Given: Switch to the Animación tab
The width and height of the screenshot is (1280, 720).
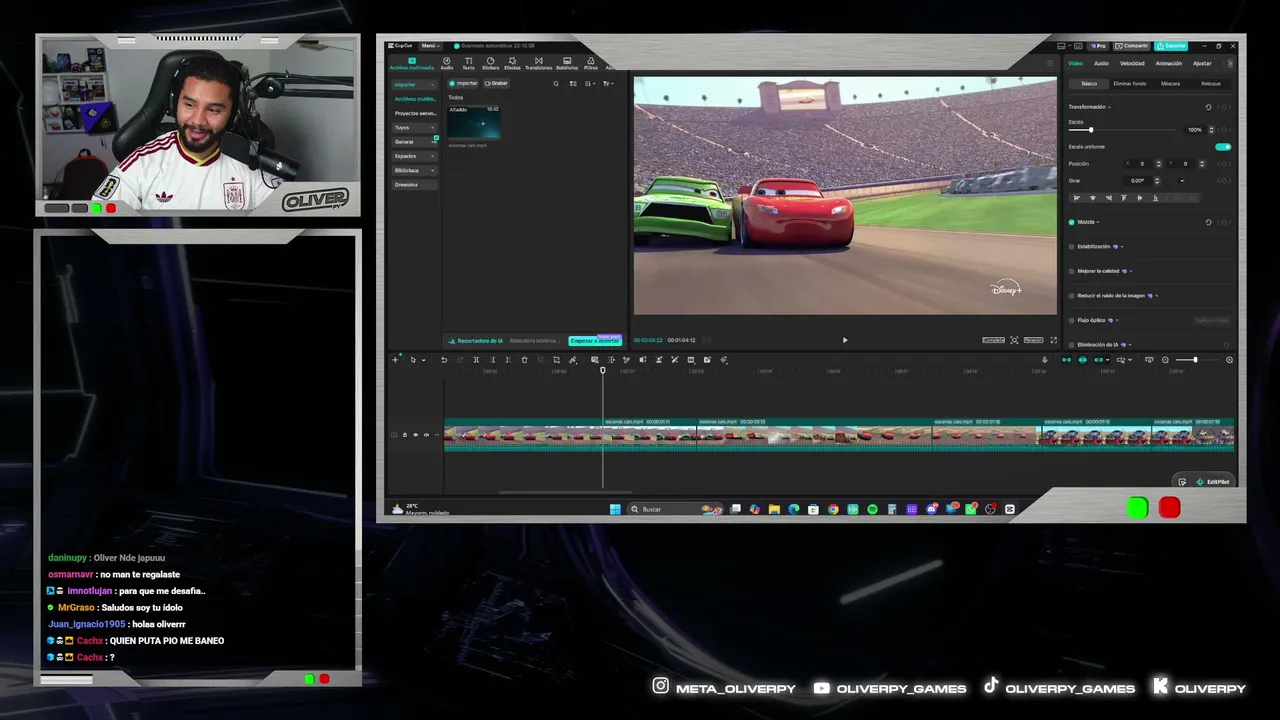Looking at the screenshot, I should pos(1169,63).
